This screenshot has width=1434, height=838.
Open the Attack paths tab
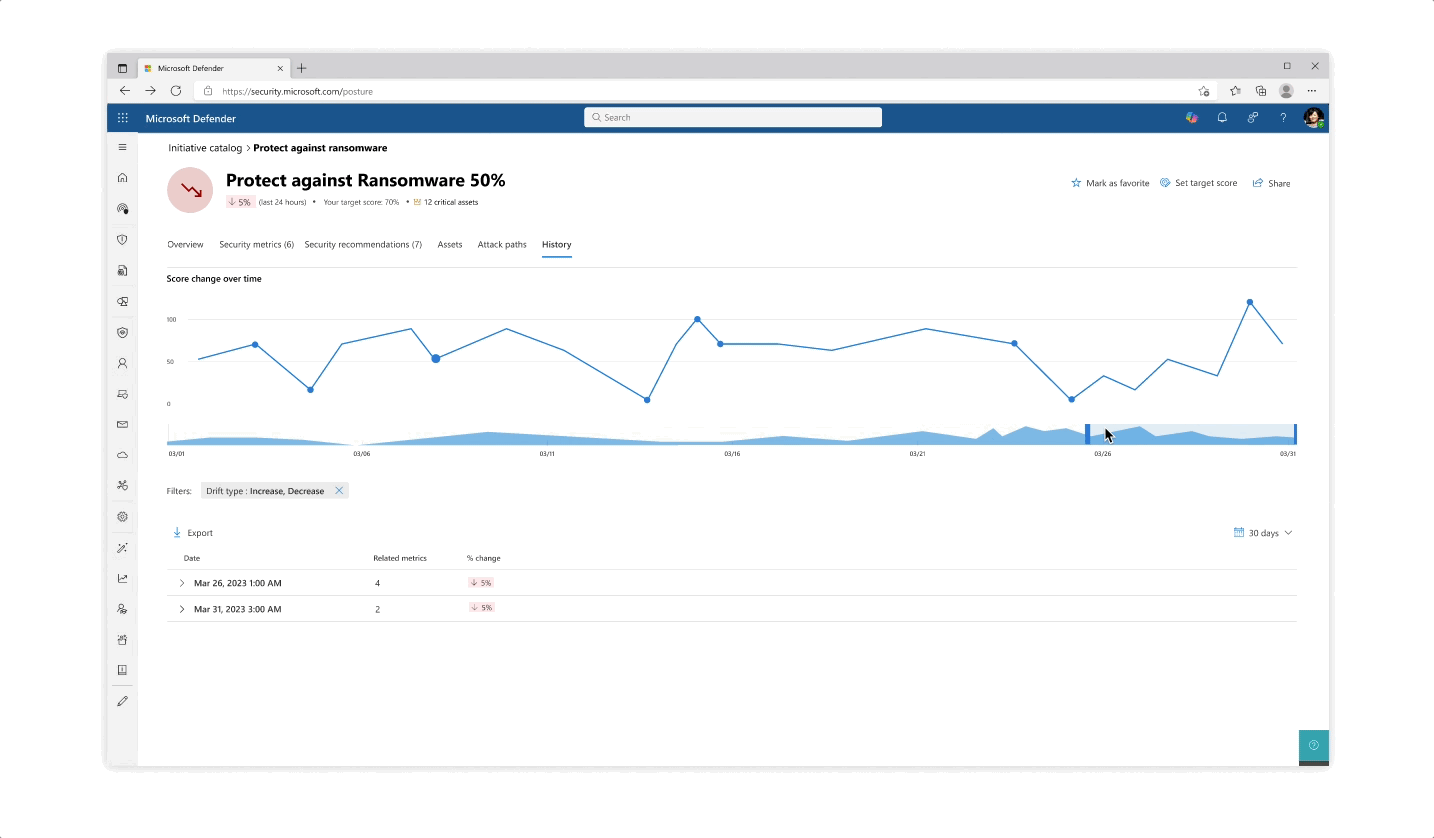click(502, 245)
